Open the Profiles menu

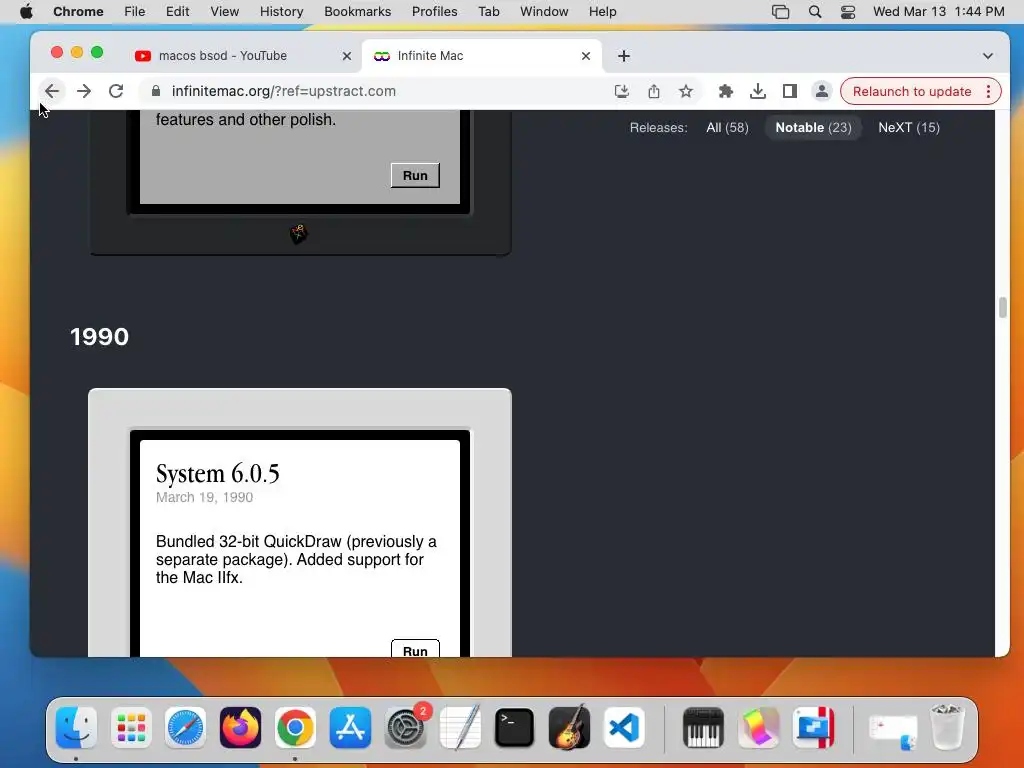click(434, 12)
